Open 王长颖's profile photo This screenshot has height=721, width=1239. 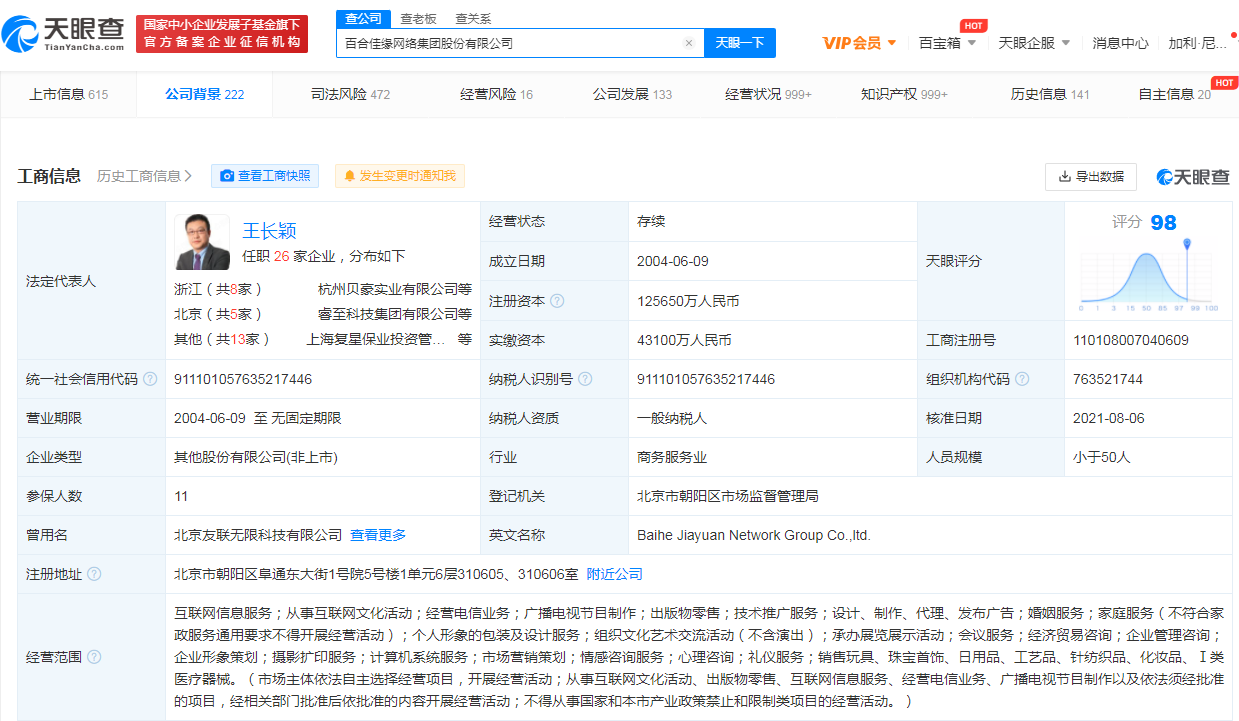click(201, 242)
